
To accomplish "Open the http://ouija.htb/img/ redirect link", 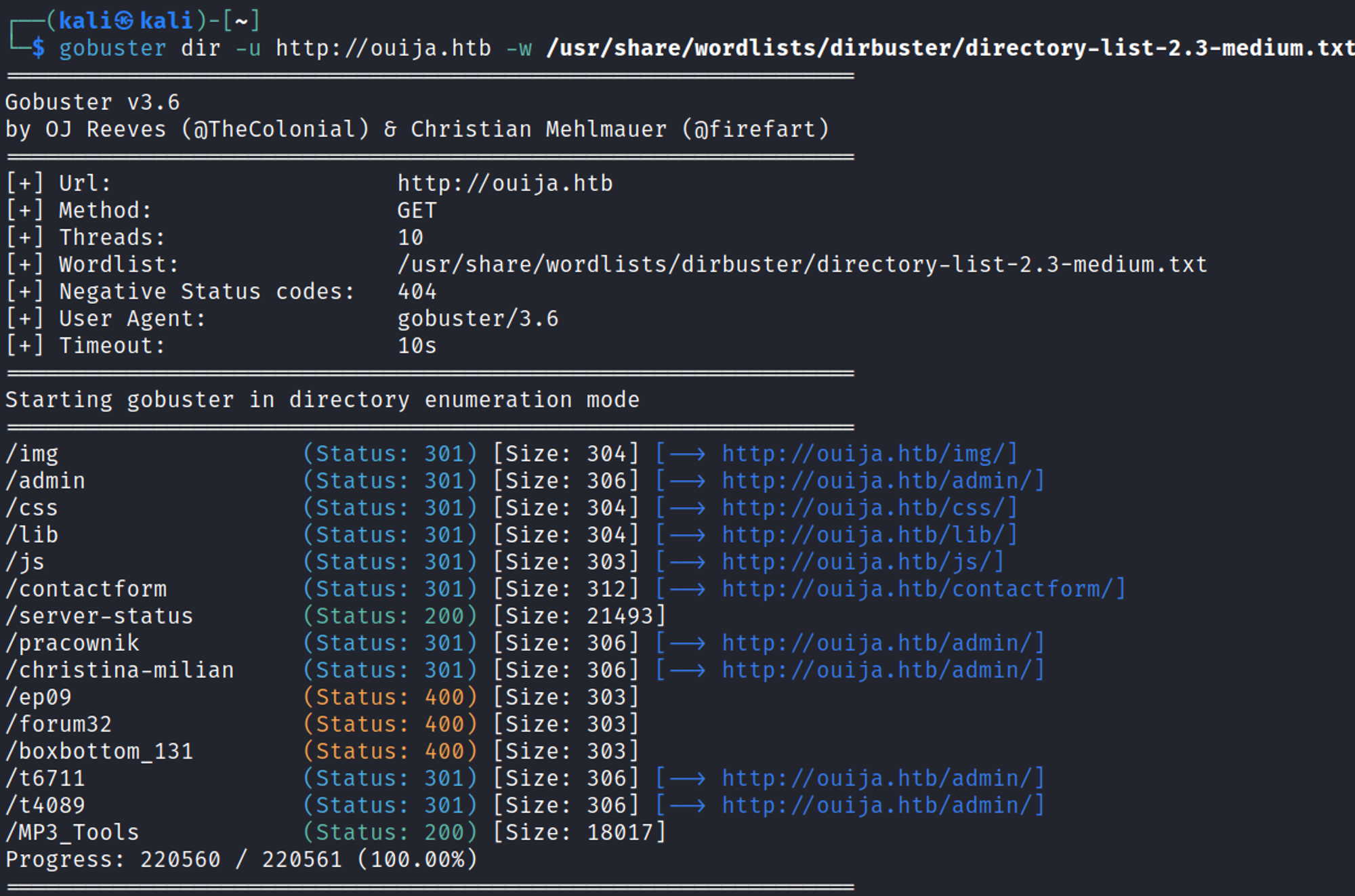I will (869, 453).
